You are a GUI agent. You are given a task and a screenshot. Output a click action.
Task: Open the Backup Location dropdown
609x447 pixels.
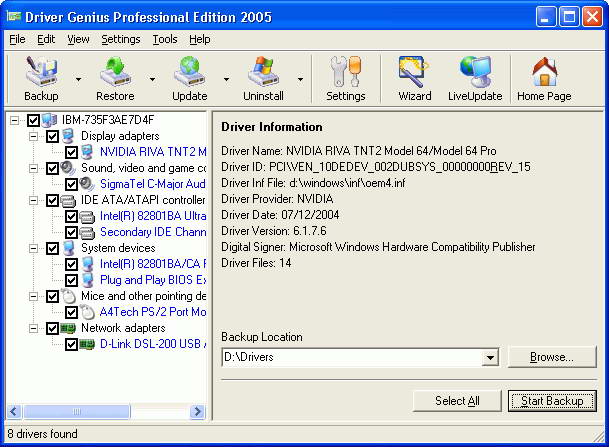[489, 357]
